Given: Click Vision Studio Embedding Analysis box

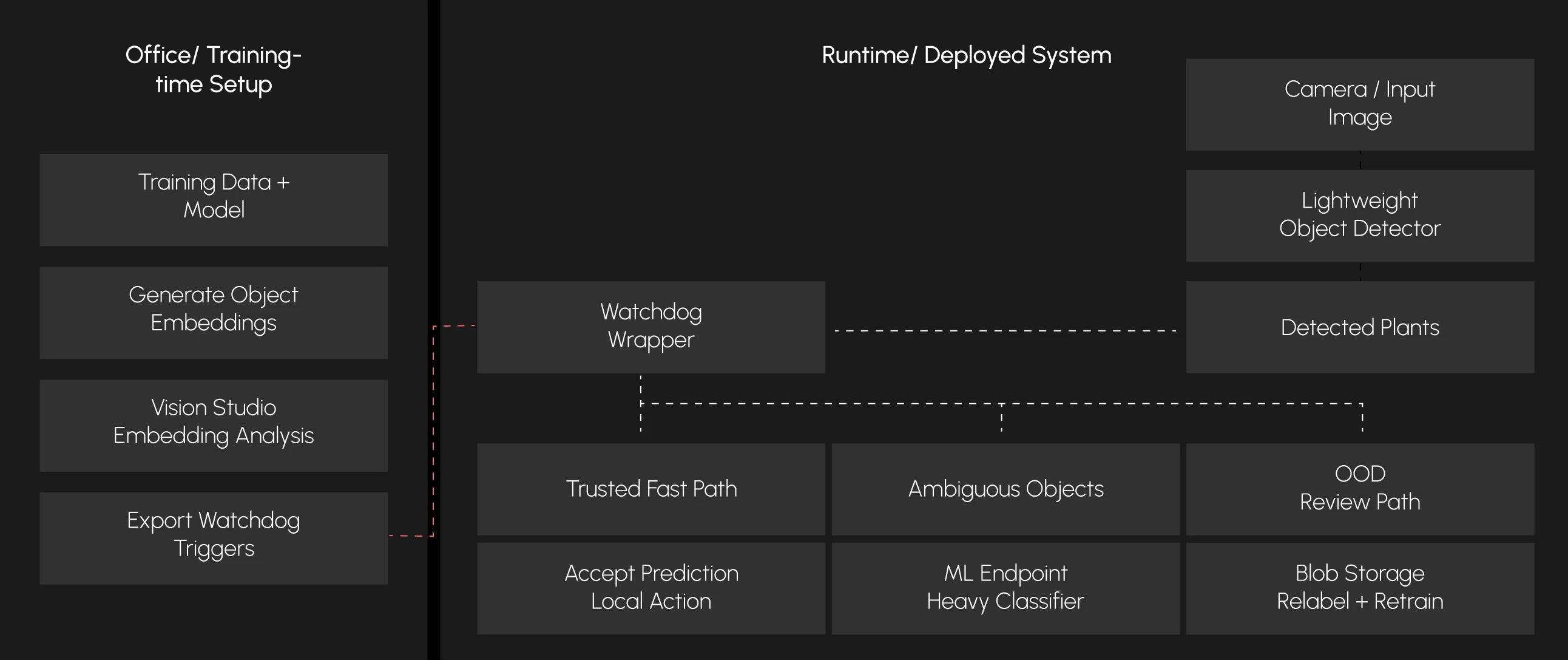Looking at the screenshot, I should click(214, 426).
